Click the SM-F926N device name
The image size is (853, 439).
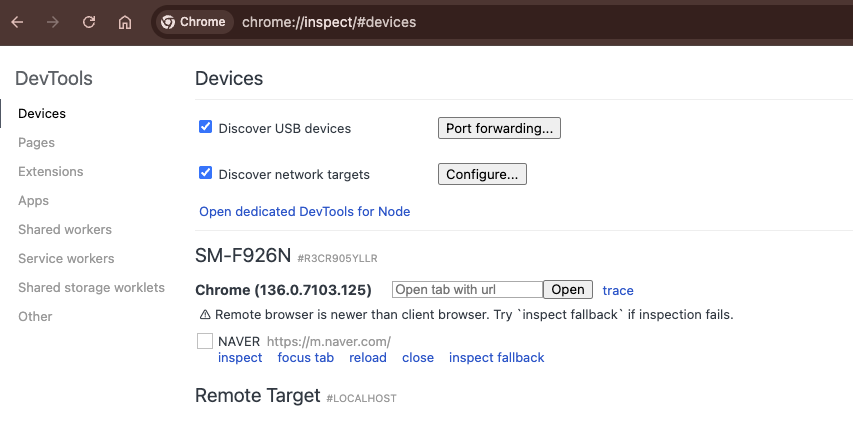pyautogui.click(x=243, y=255)
